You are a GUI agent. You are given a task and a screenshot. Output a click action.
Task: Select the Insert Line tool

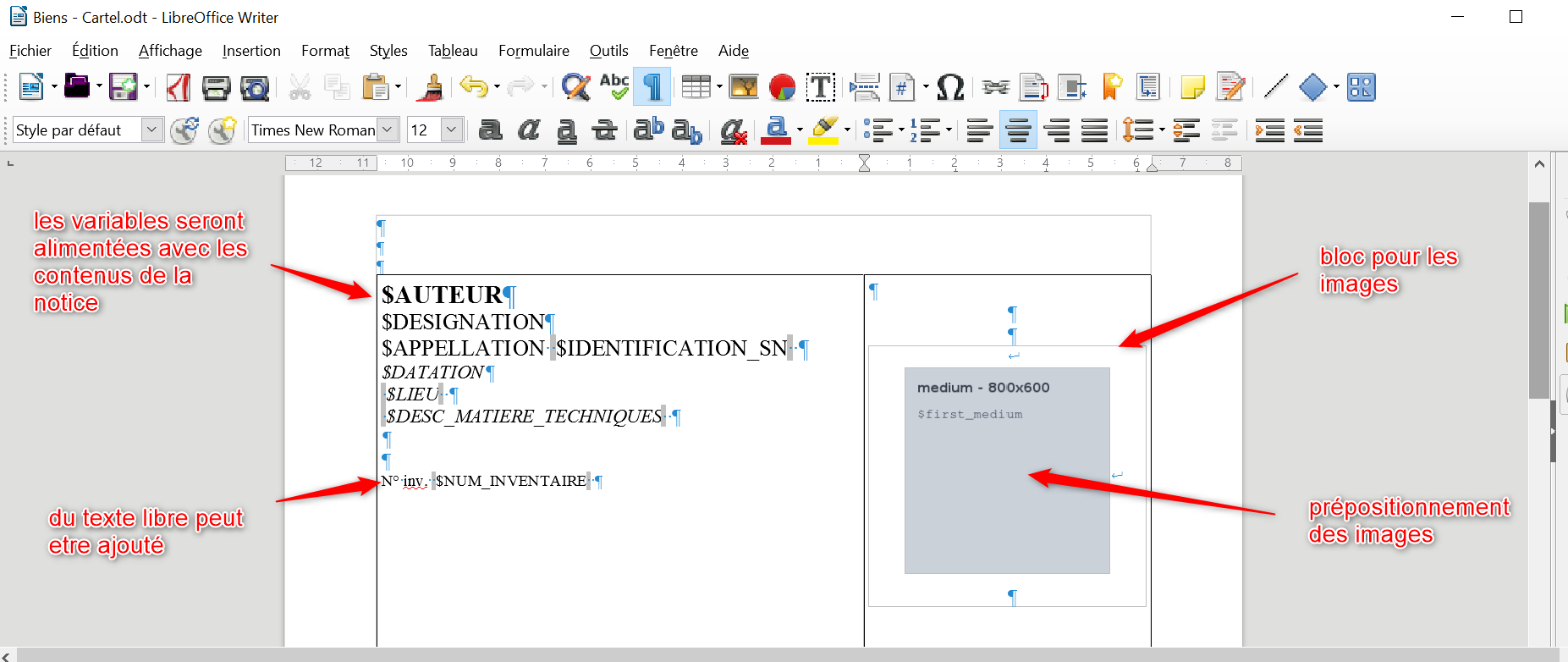[x=1275, y=86]
